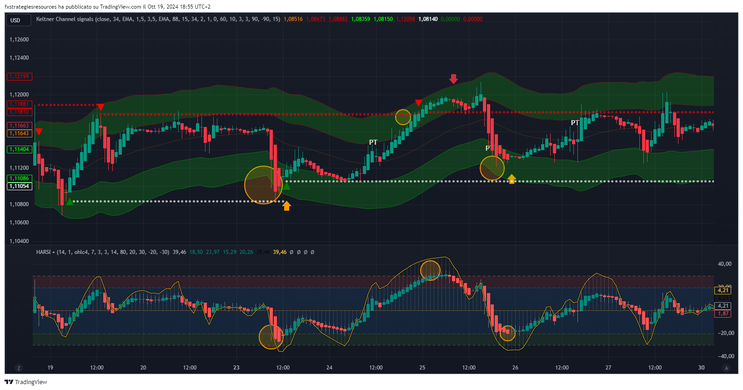Click the small yellow circle on the red dotted line

pos(403,117)
